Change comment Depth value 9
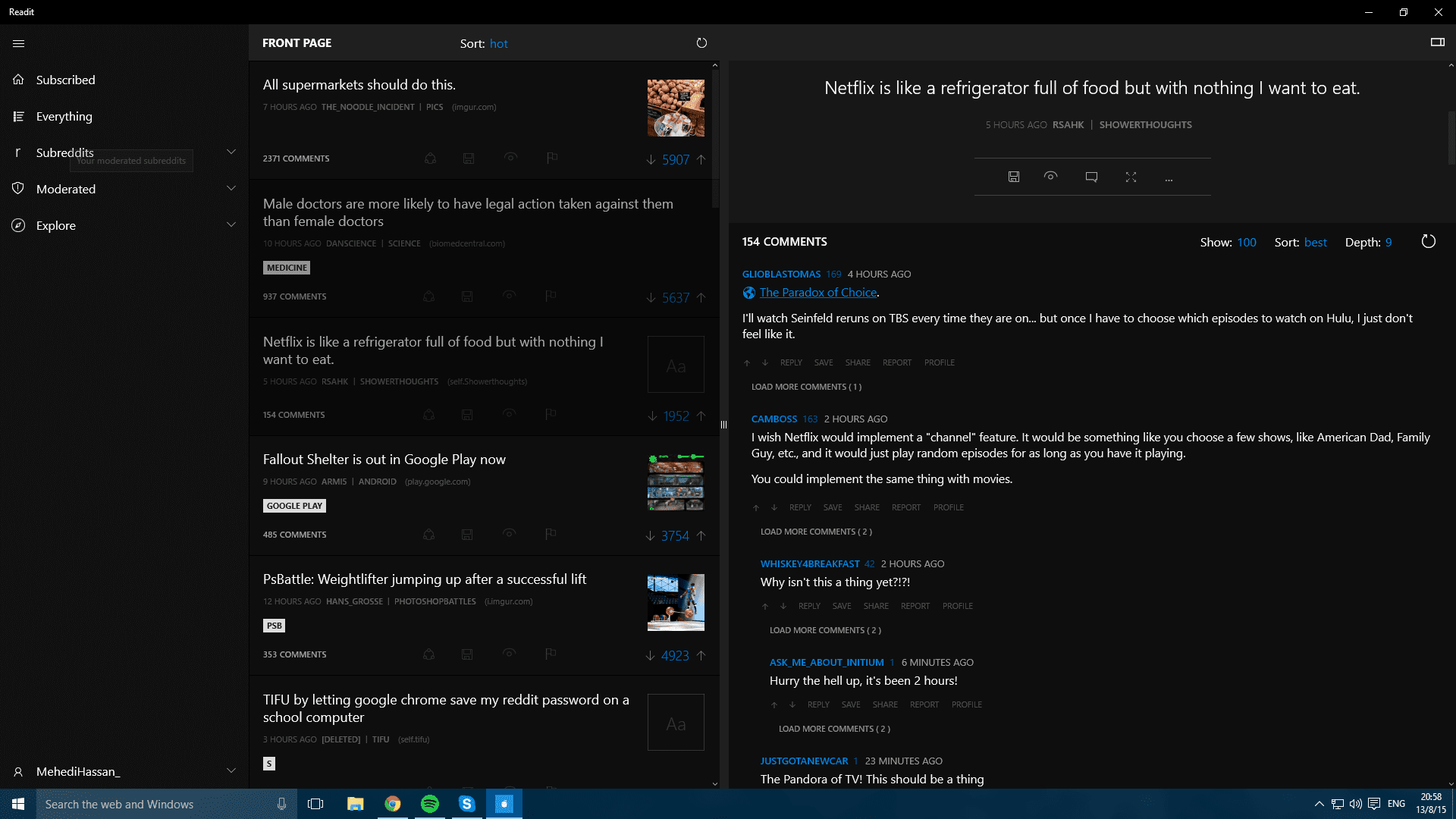 tap(1389, 243)
